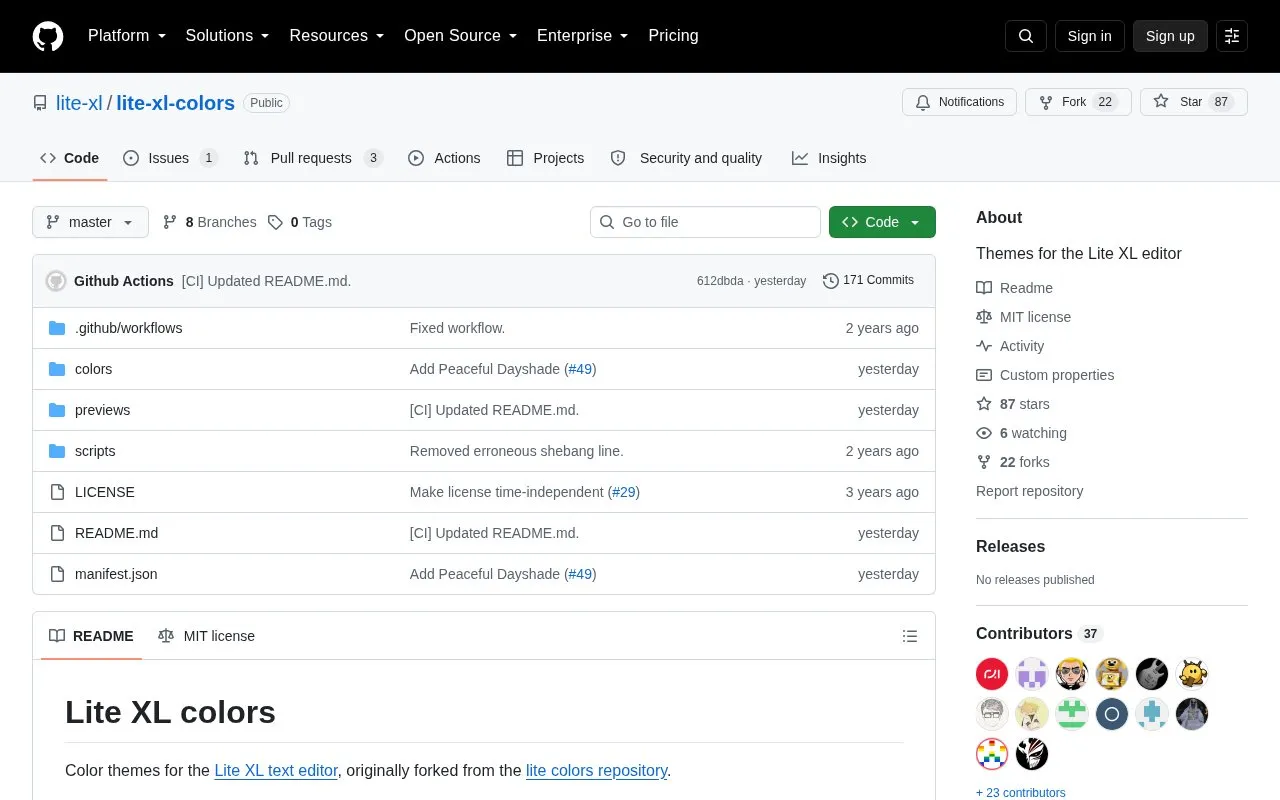View the 0 Tags list
Screen dimensions: 1280x800
pyautogui.click(x=299, y=222)
